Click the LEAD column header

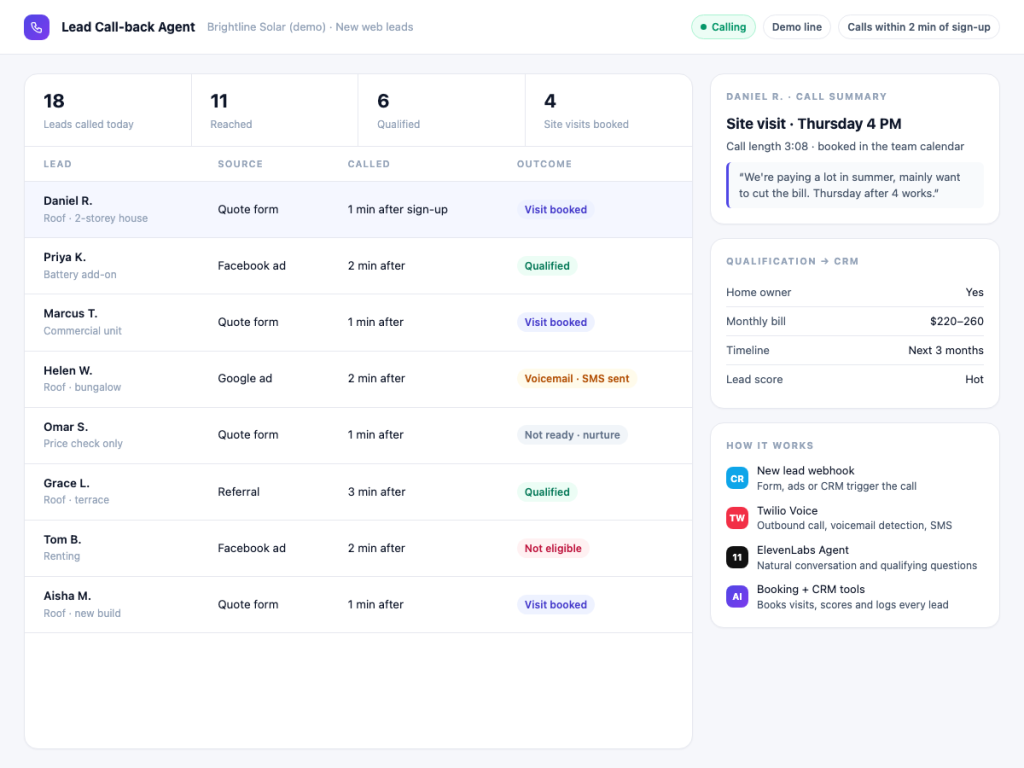(x=57, y=164)
